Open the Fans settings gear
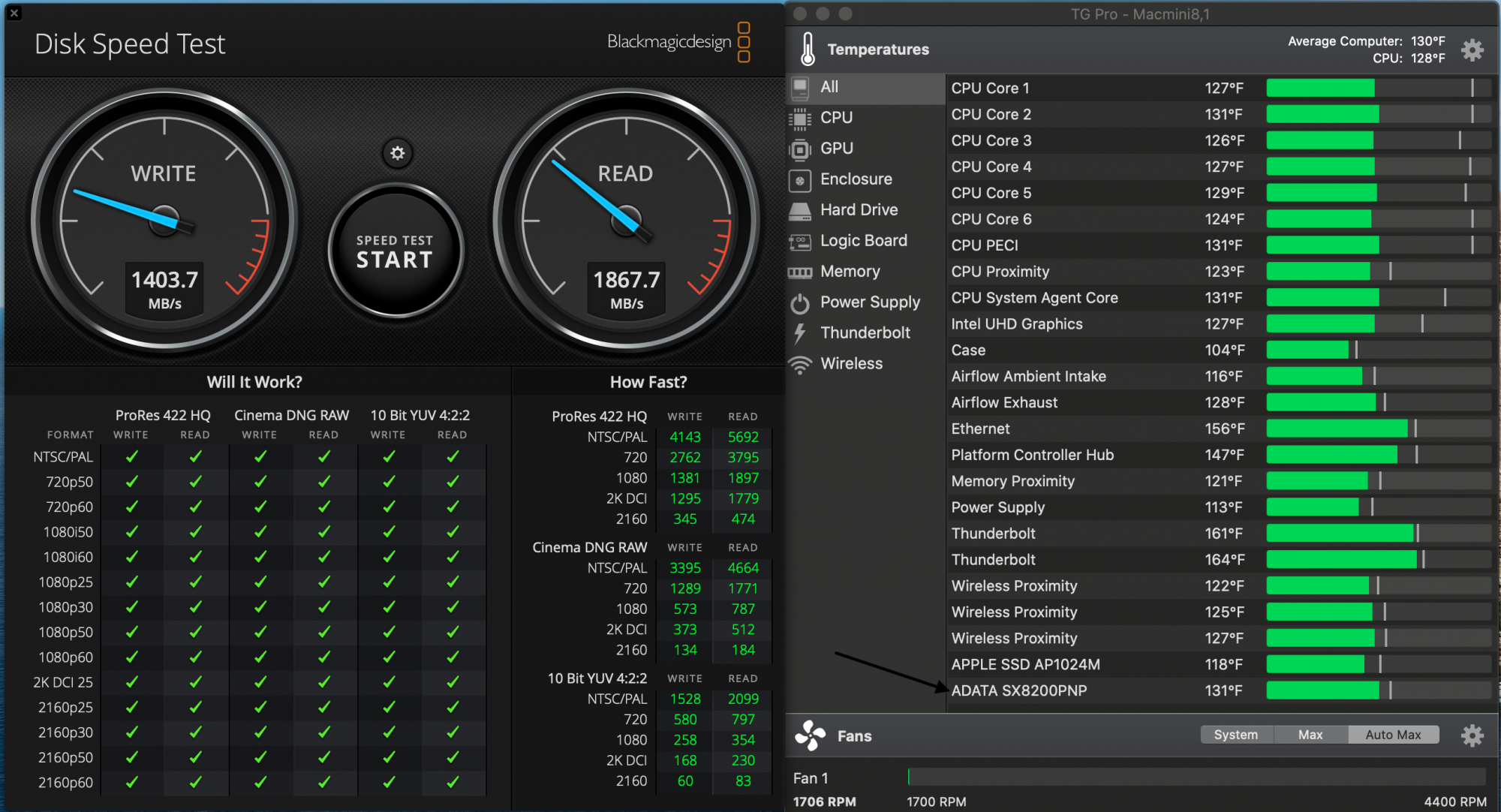The height and width of the screenshot is (812, 1501). (x=1472, y=735)
